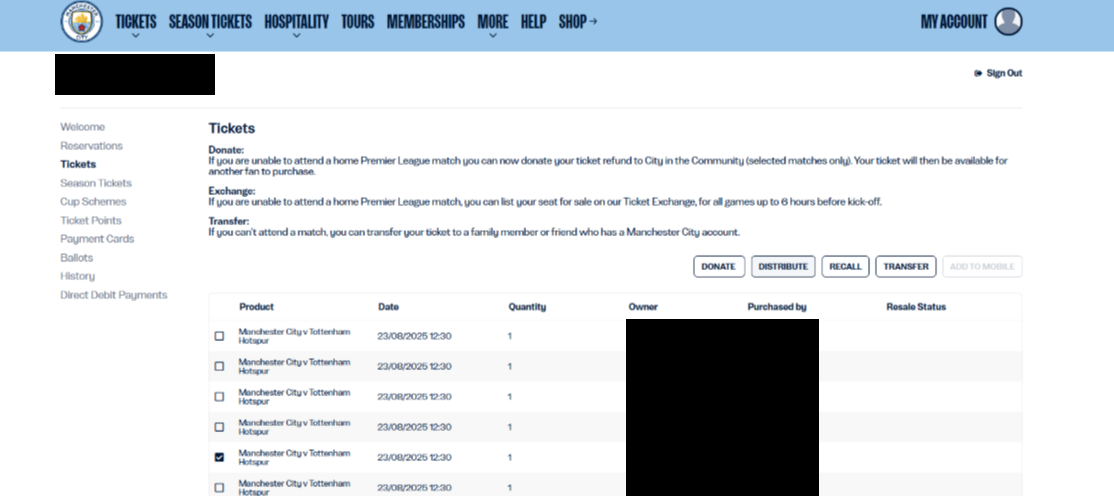The height and width of the screenshot is (496, 1114).
Task: Expand the Hospitality dropdown chevron
Action: pyautogui.click(x=296, y=35)
